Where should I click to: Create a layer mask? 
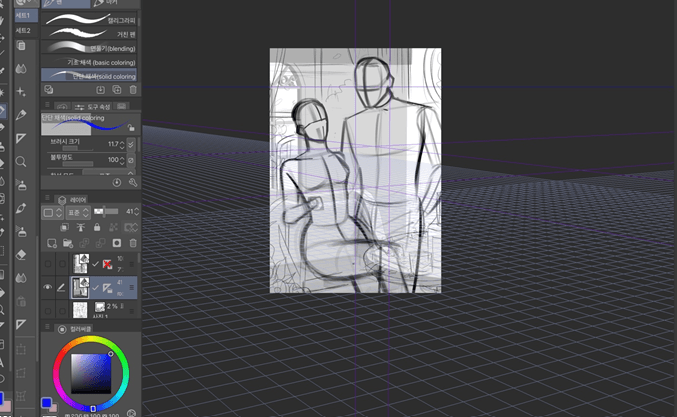(x=117, y=243)
